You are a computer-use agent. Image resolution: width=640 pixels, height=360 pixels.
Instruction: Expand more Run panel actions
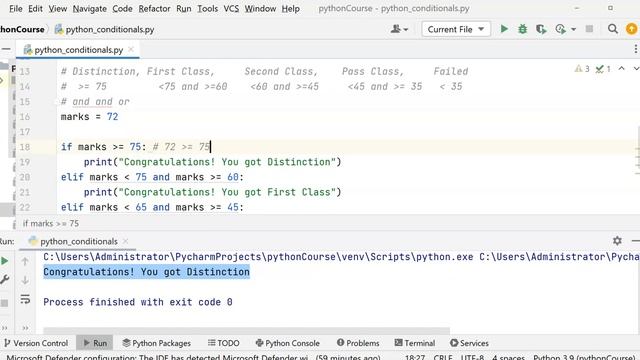pos(4,327)
